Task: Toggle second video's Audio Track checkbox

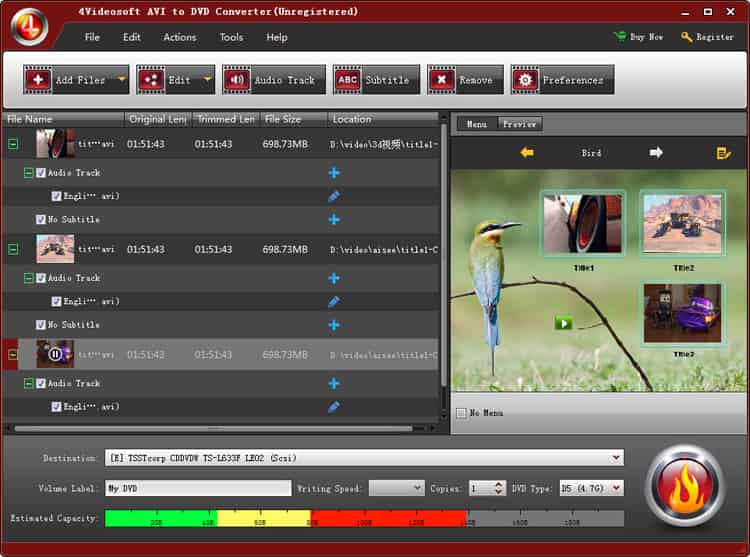Action: coord(41,278)
